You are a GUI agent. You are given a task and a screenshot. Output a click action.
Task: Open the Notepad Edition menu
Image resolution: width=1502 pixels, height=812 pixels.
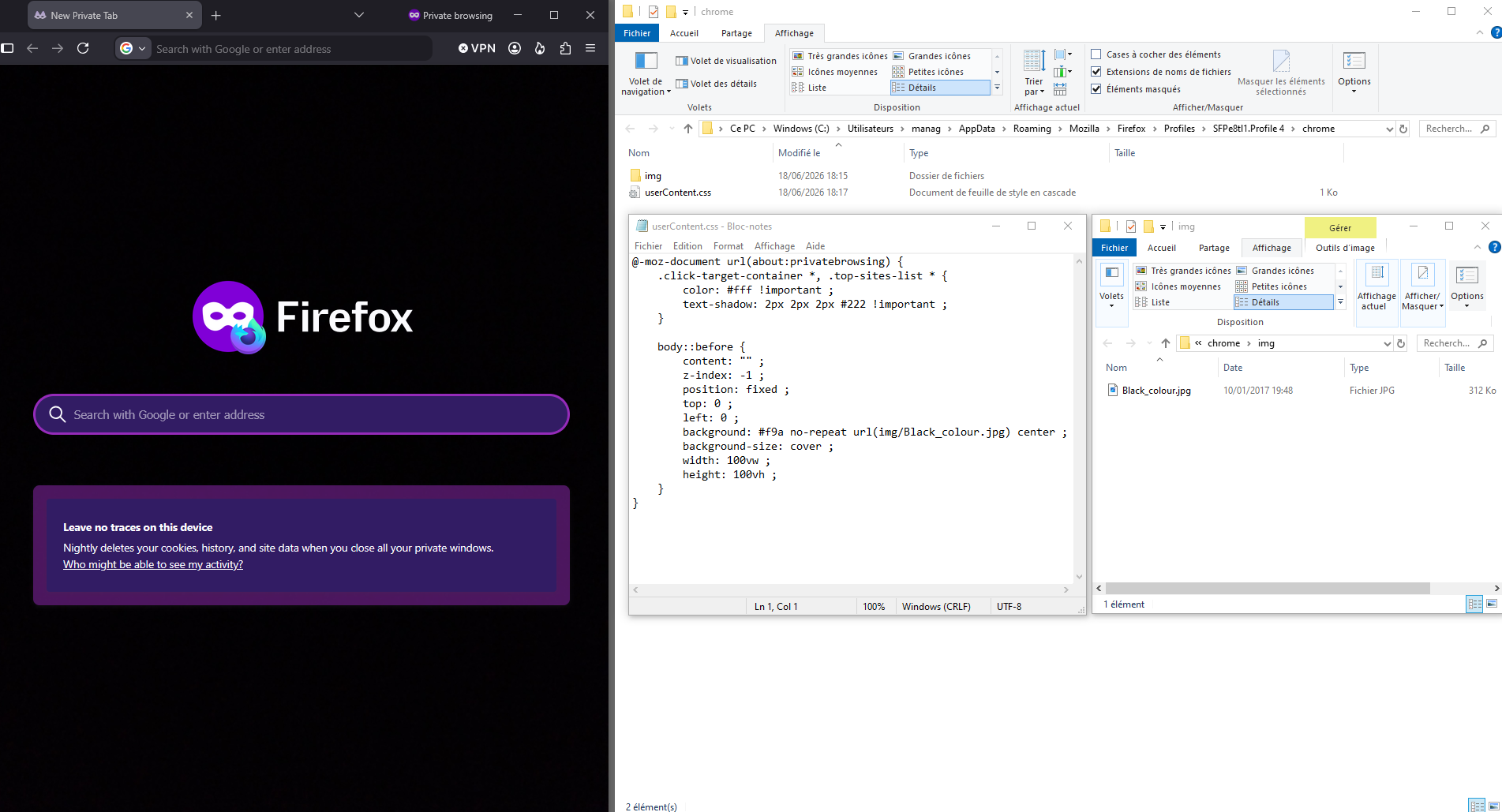click(x=687, y=246)
